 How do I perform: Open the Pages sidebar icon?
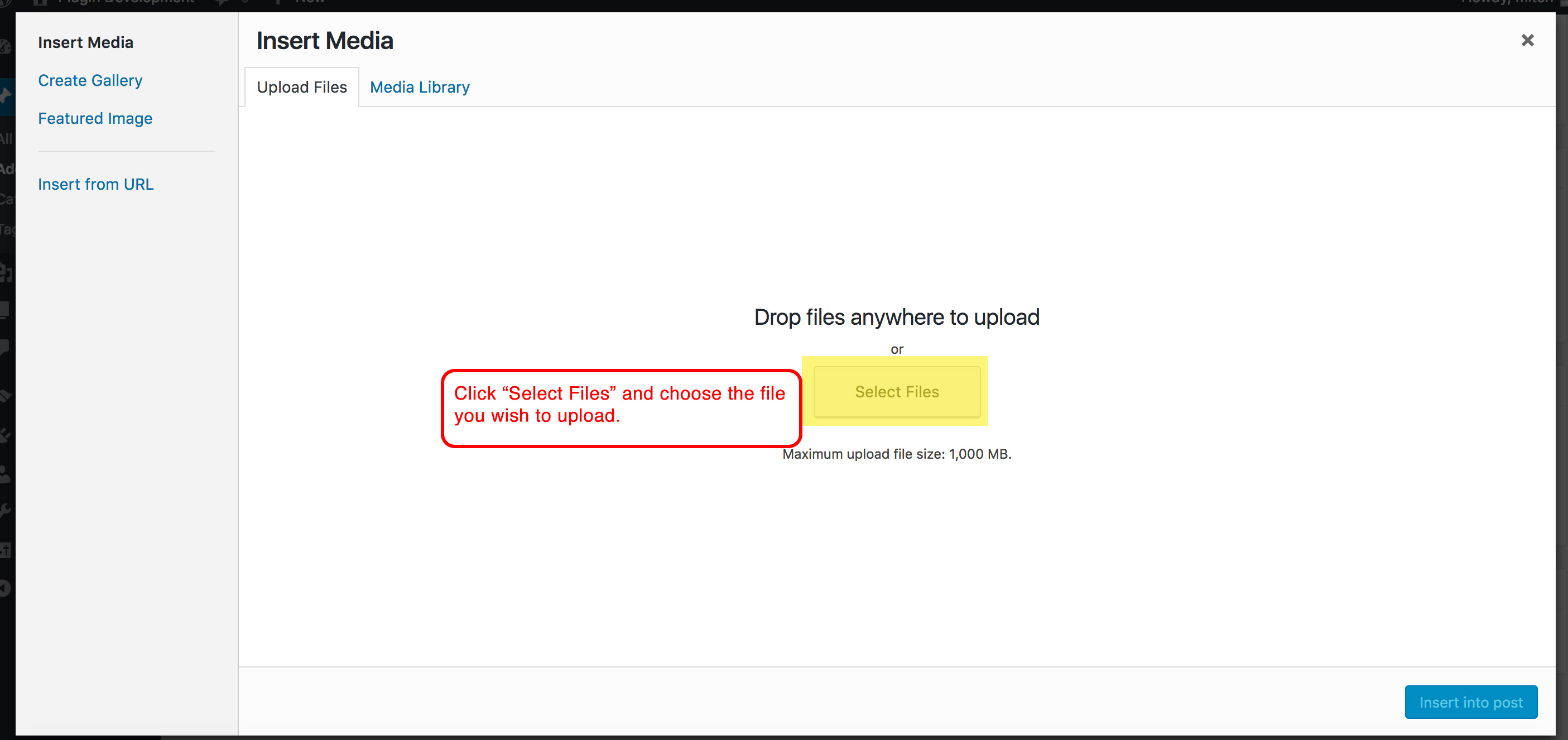5,310
